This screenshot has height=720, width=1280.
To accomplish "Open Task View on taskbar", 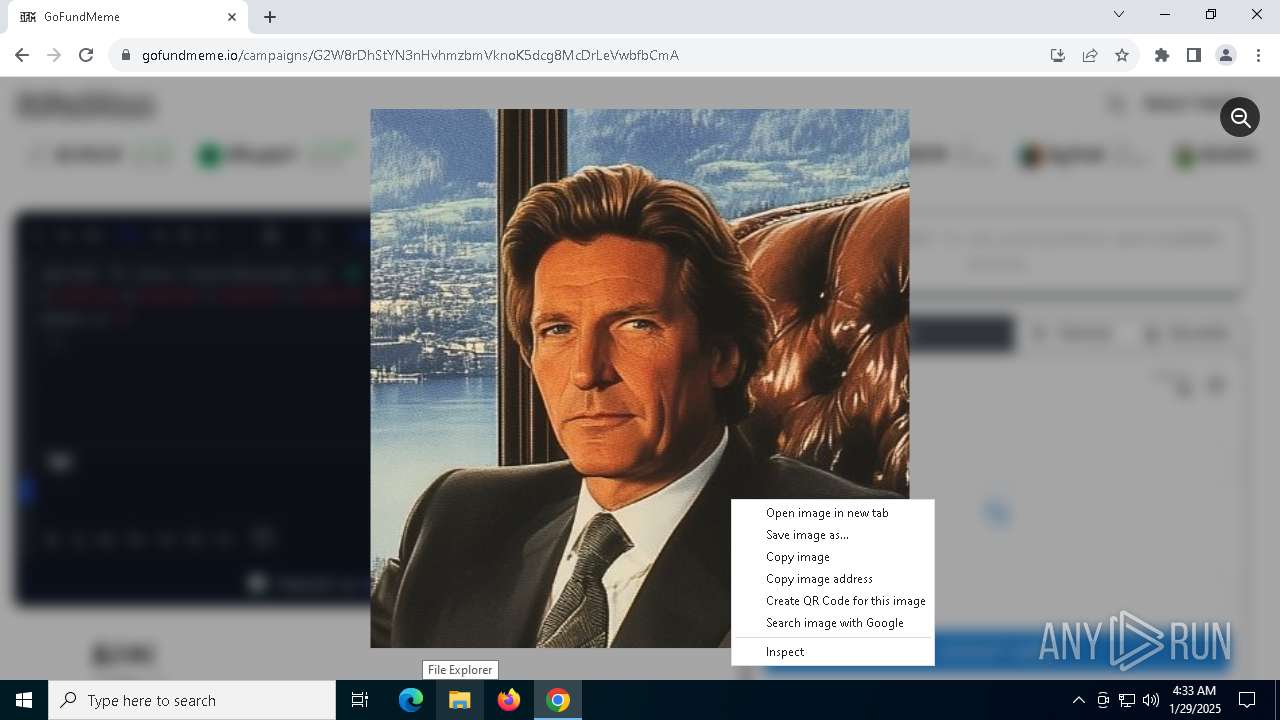I will click(x=360, y=700).
